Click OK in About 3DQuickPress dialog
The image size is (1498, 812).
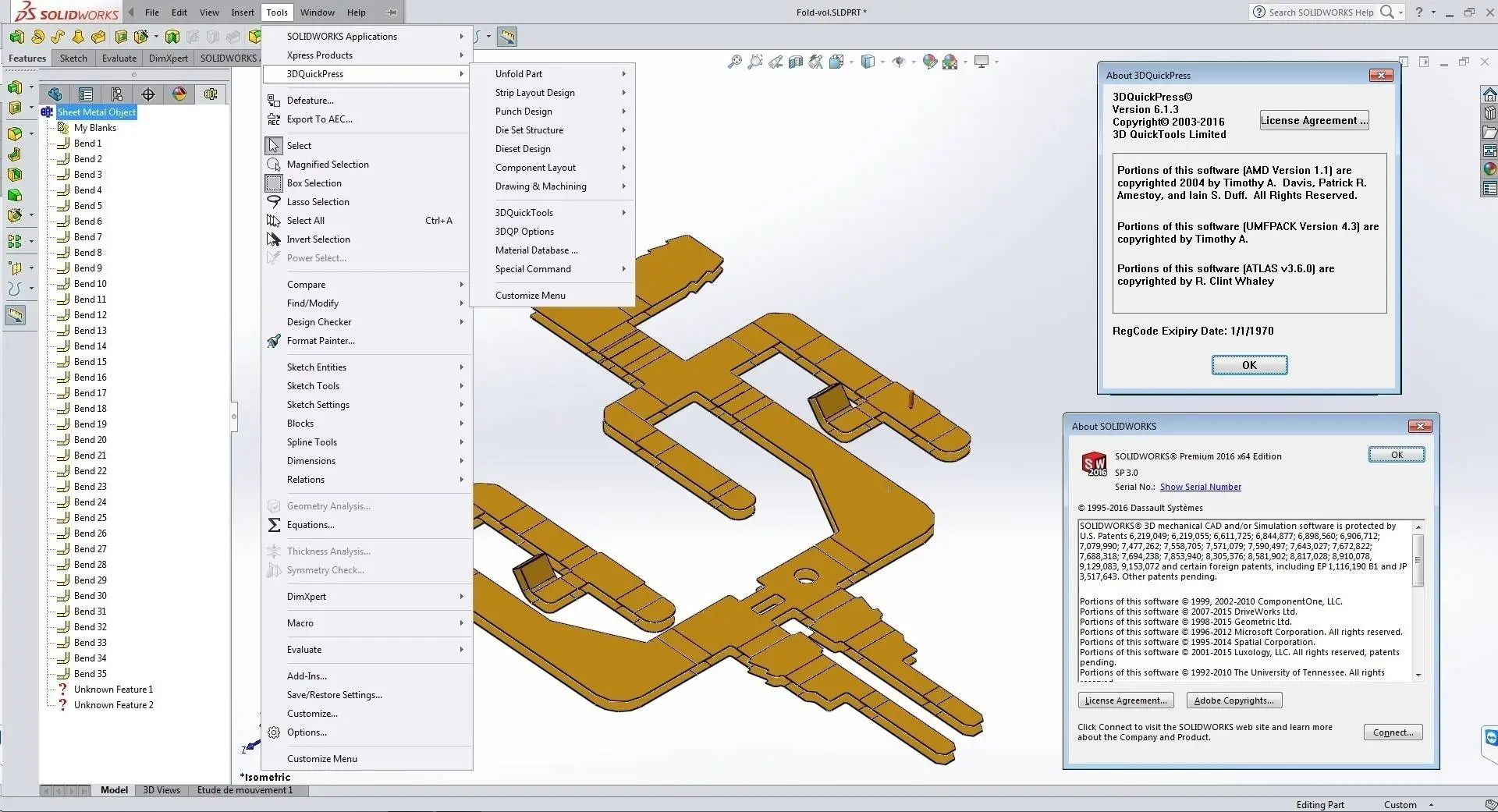point(1249,365)
